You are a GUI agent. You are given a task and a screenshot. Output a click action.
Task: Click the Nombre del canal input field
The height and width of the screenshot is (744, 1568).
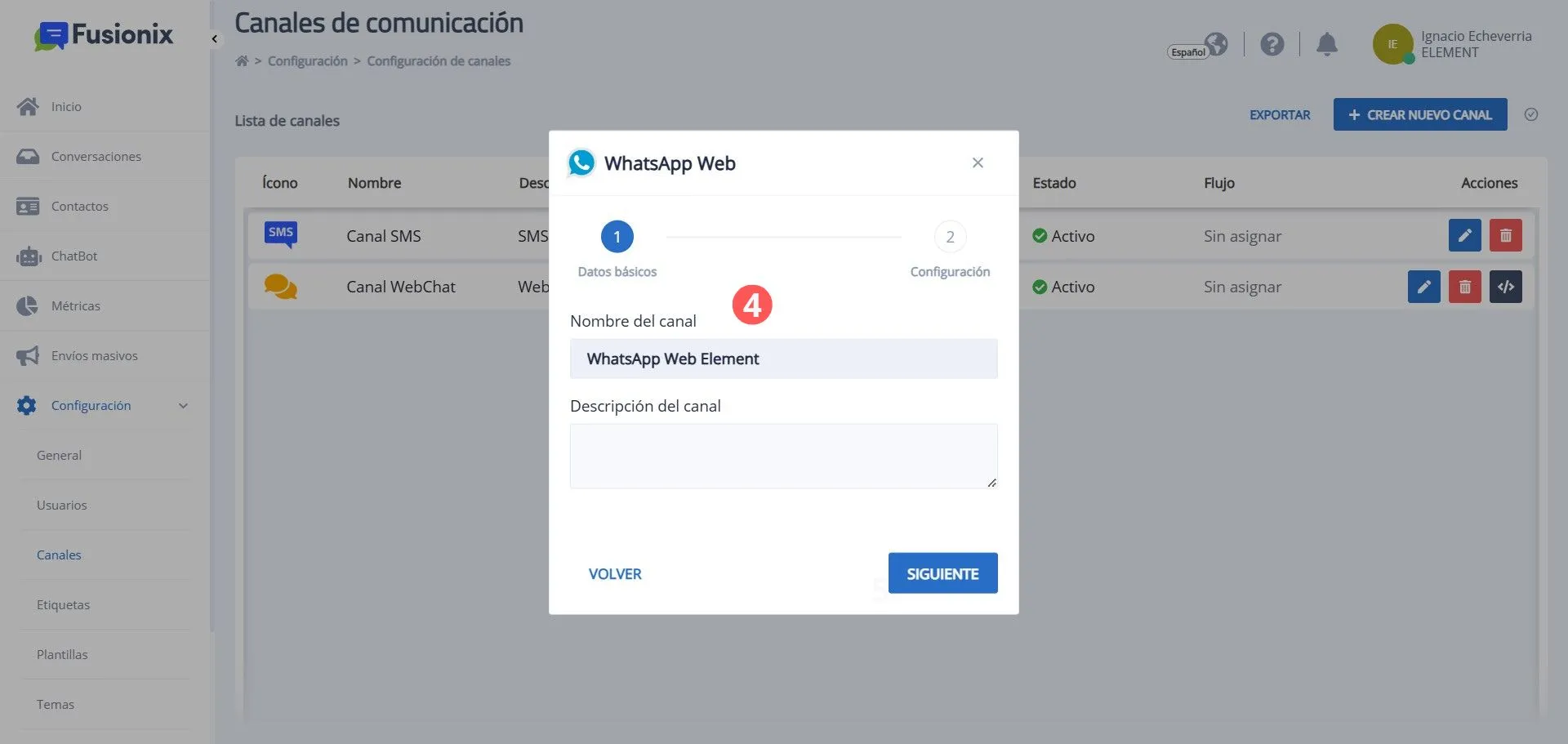tap(783, 359)
